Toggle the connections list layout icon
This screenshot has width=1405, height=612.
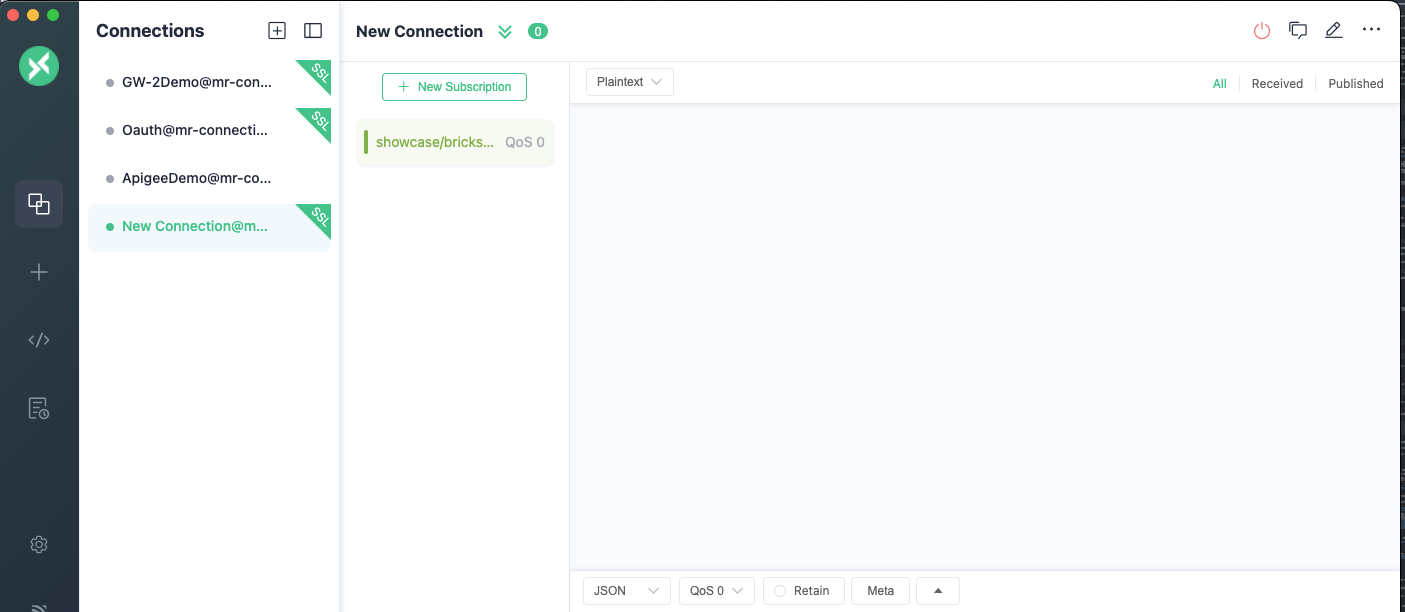(x=313, y=31)
